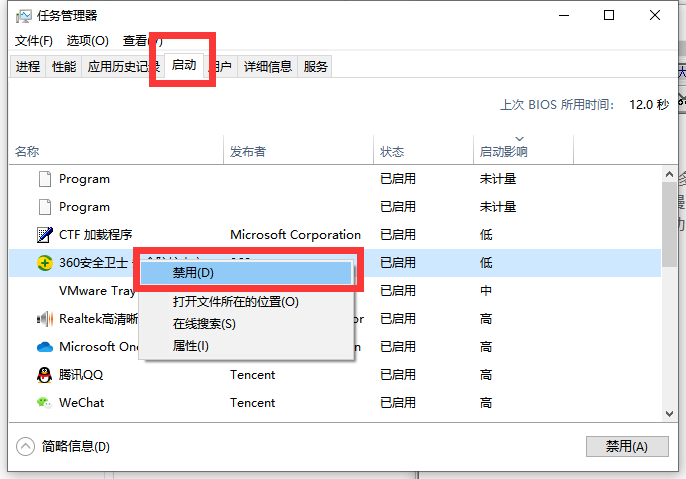
Task: Click the 360安全卫士 shield icon
Action: click(44, 263)
